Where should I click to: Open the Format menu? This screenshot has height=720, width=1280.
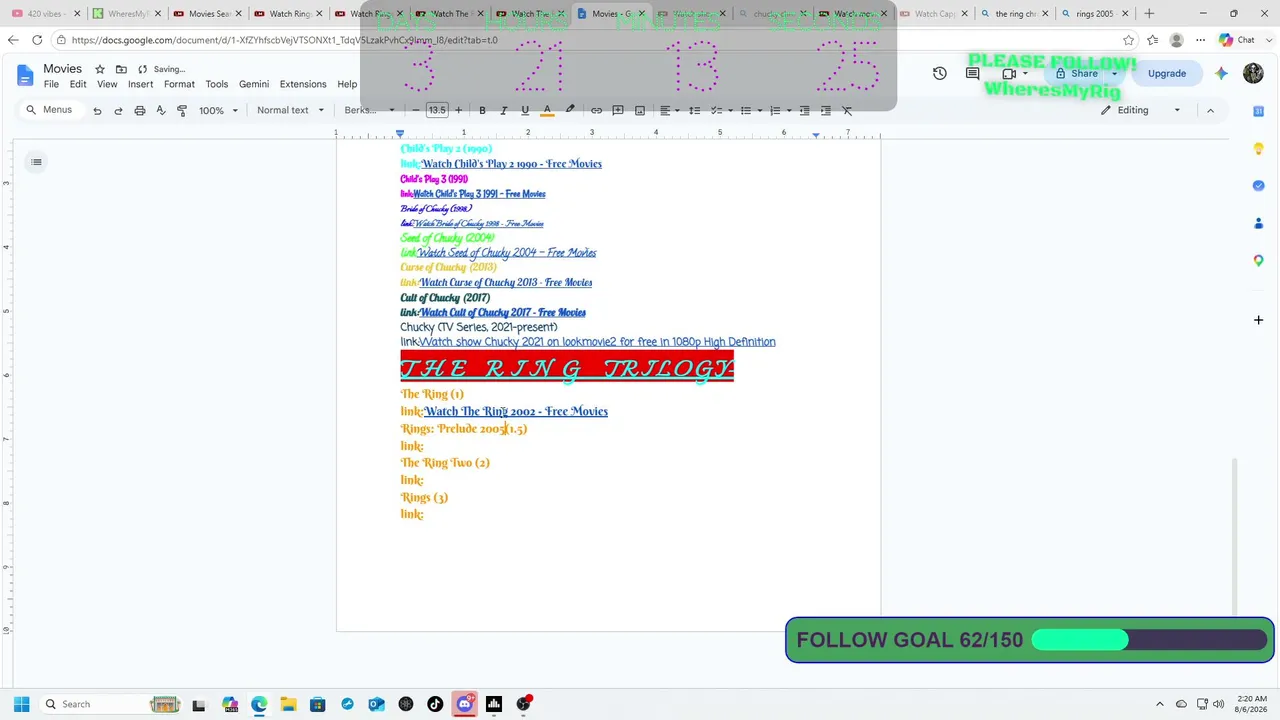coord(179,84)
